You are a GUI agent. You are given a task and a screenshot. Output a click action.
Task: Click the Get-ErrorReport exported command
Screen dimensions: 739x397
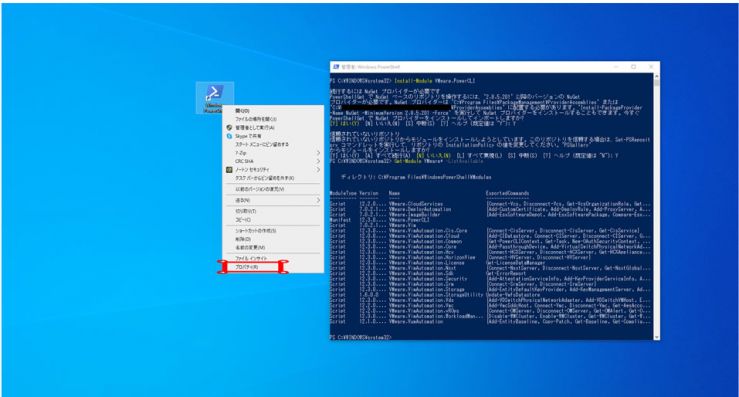507,273
